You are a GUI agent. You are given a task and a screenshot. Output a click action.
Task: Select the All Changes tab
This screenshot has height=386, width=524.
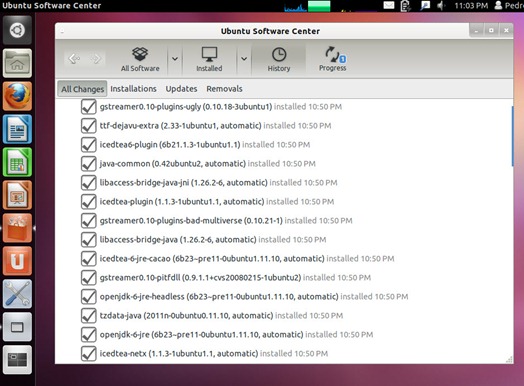pos(82,89)
